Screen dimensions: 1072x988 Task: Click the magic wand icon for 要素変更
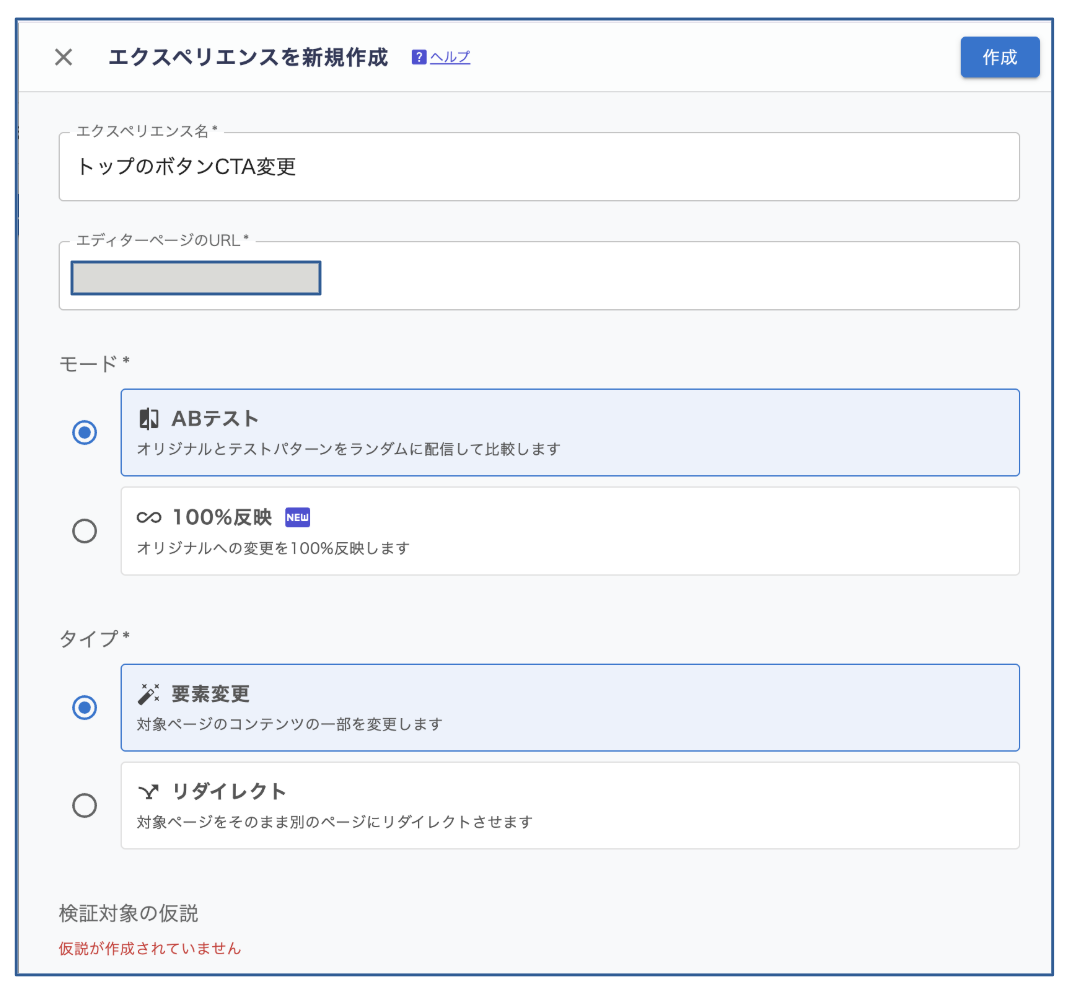click(149, 694)
